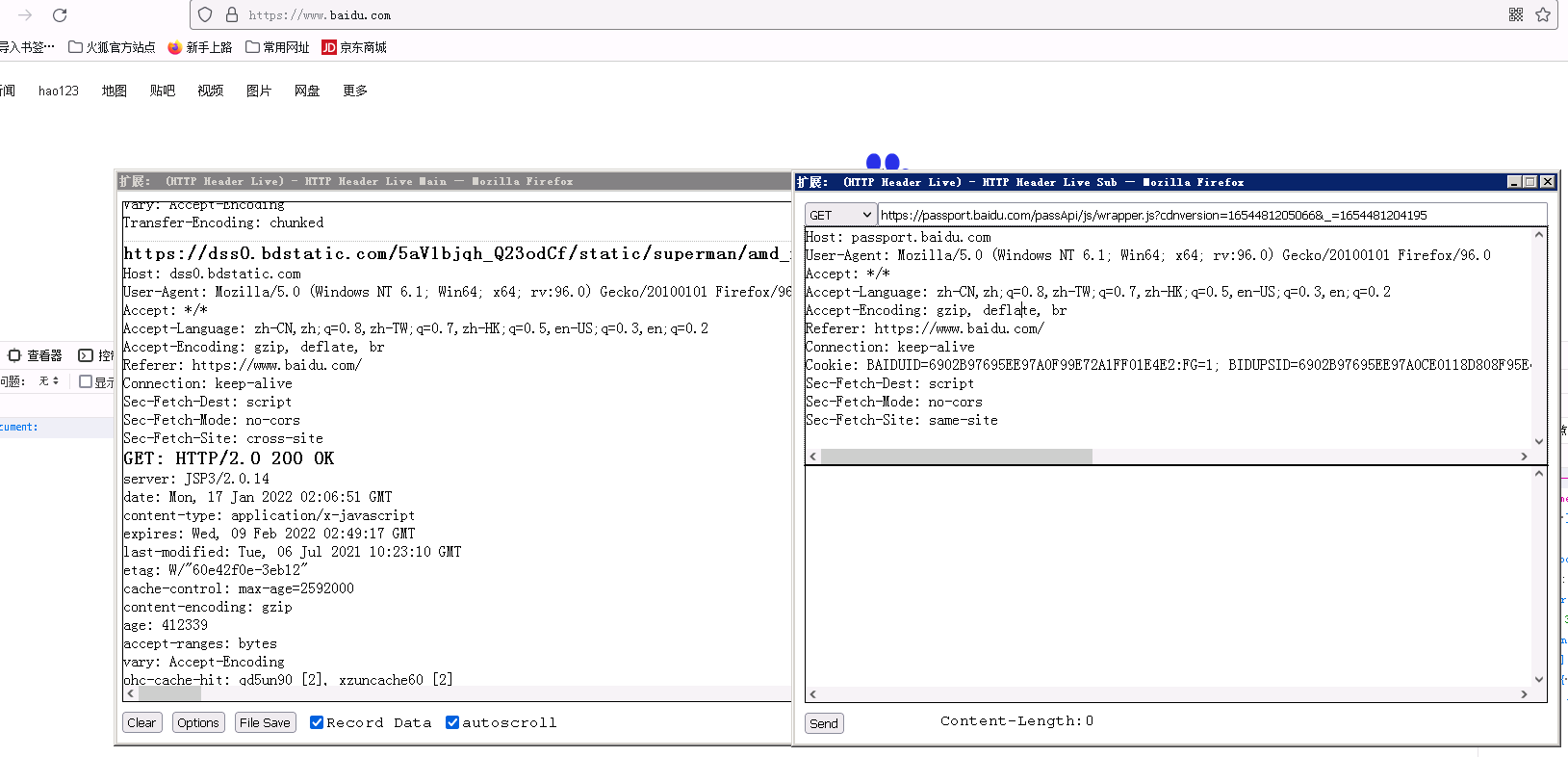Click the 'Transfer-Encoding: chunked' line
The height and width of the screenshot is (757, 1568).
223,222
